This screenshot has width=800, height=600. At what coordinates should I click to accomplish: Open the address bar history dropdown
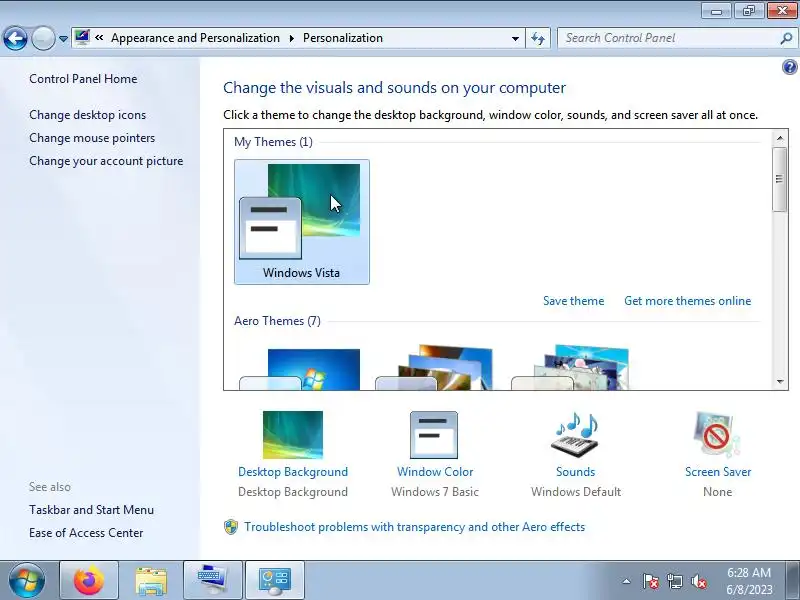[515, 39]
